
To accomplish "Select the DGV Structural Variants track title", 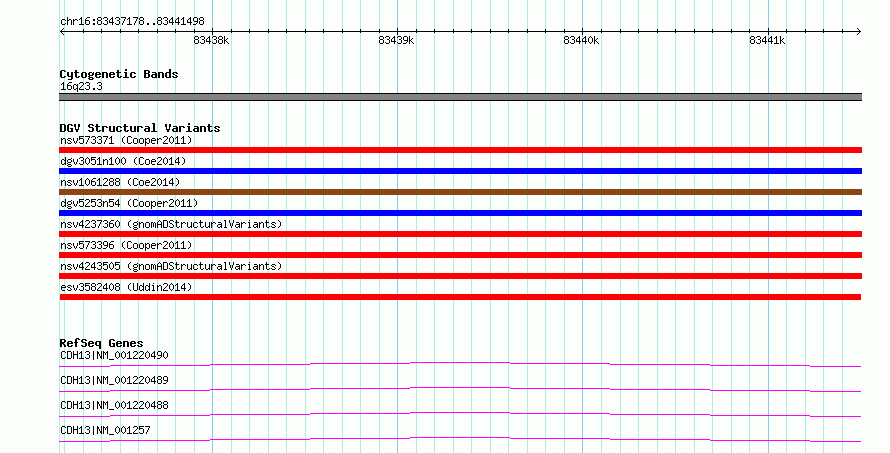I will click(x=140, y=128).
